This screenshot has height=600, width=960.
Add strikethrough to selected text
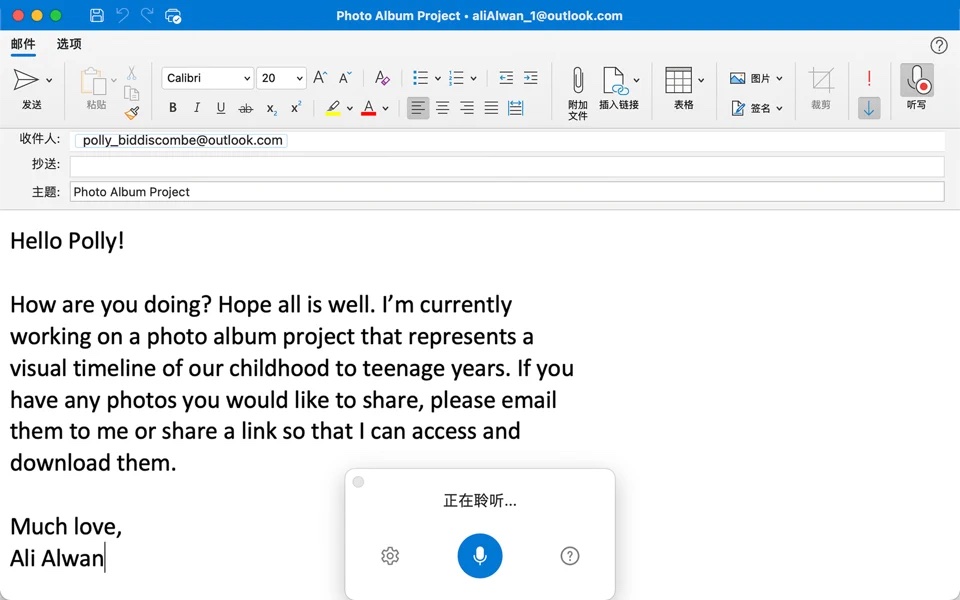(x=245, y=107)
